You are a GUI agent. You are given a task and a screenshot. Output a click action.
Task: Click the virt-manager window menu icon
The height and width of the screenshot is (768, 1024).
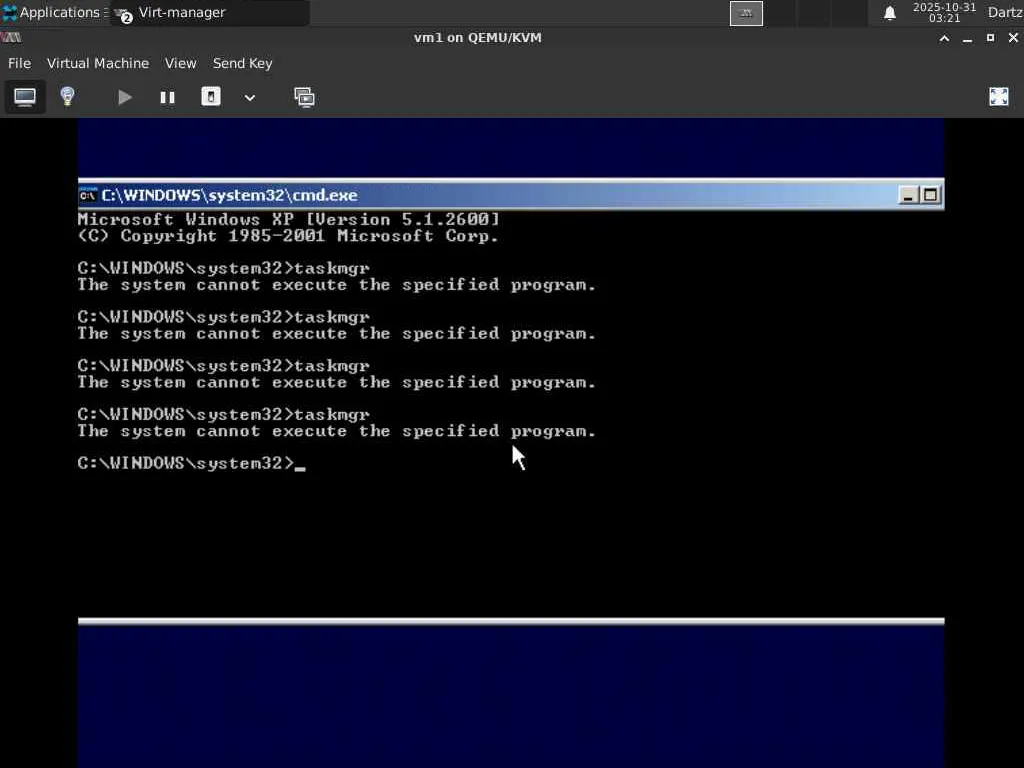[11, 38]
